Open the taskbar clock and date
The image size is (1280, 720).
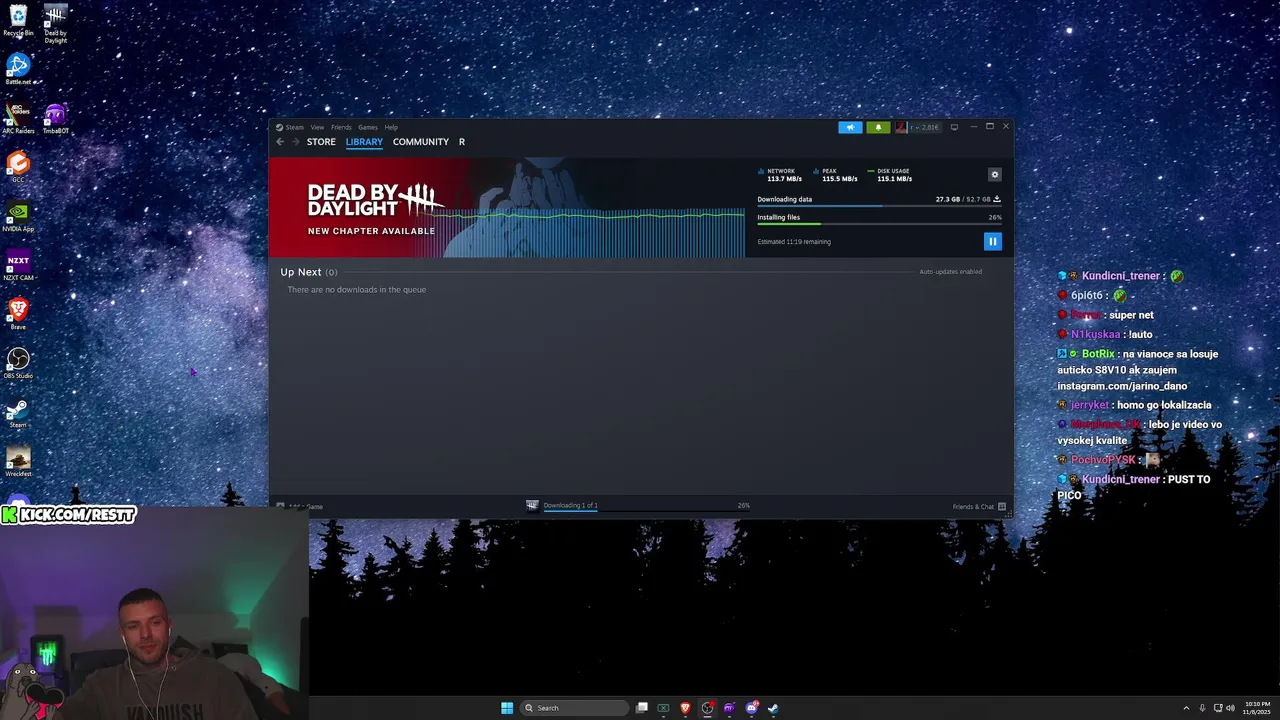pyautogui.click(x=1257, y=708)
